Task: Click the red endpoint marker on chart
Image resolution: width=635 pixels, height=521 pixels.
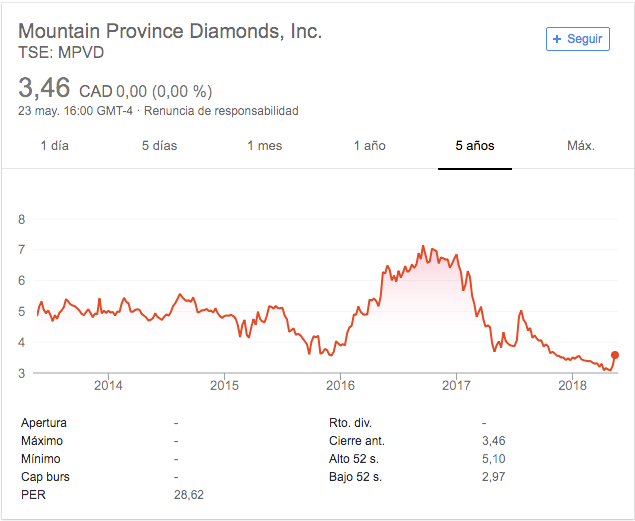Action: tap(615, 355)
